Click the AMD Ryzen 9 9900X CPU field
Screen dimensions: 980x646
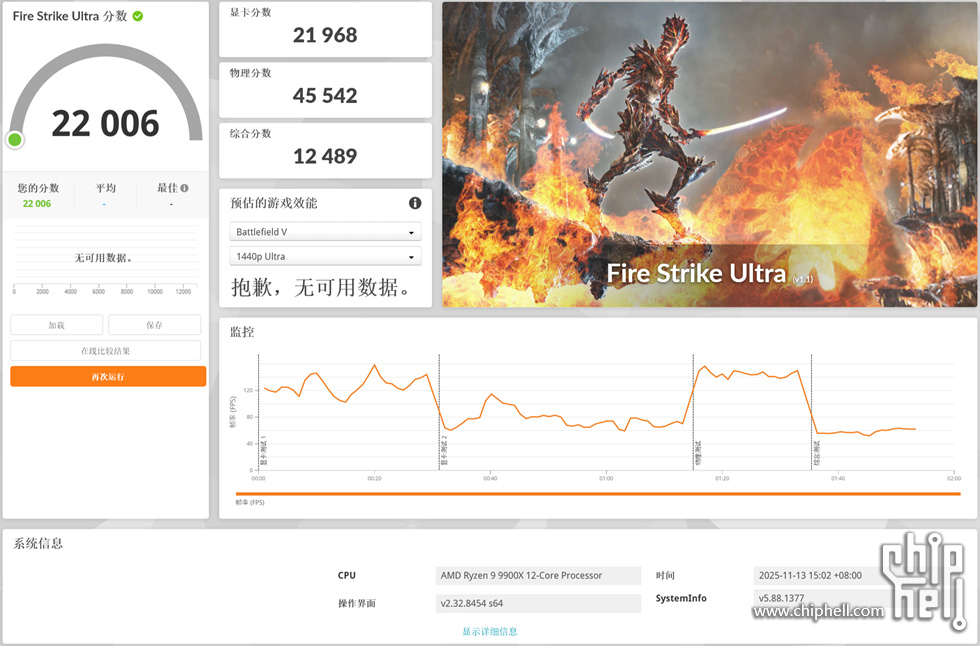point(539,575)
